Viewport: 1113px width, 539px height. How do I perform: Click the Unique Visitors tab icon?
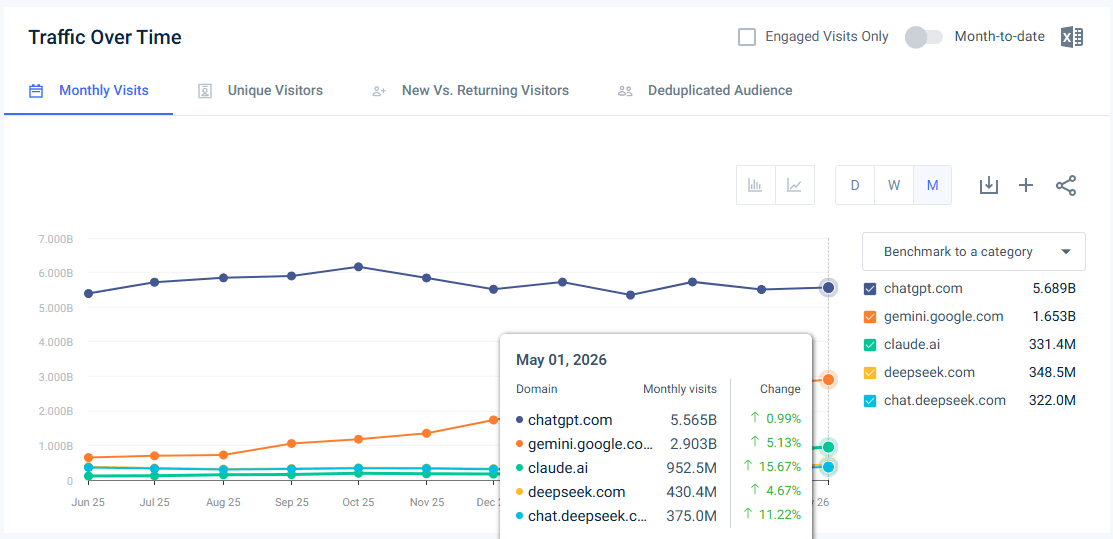point(205,91)
